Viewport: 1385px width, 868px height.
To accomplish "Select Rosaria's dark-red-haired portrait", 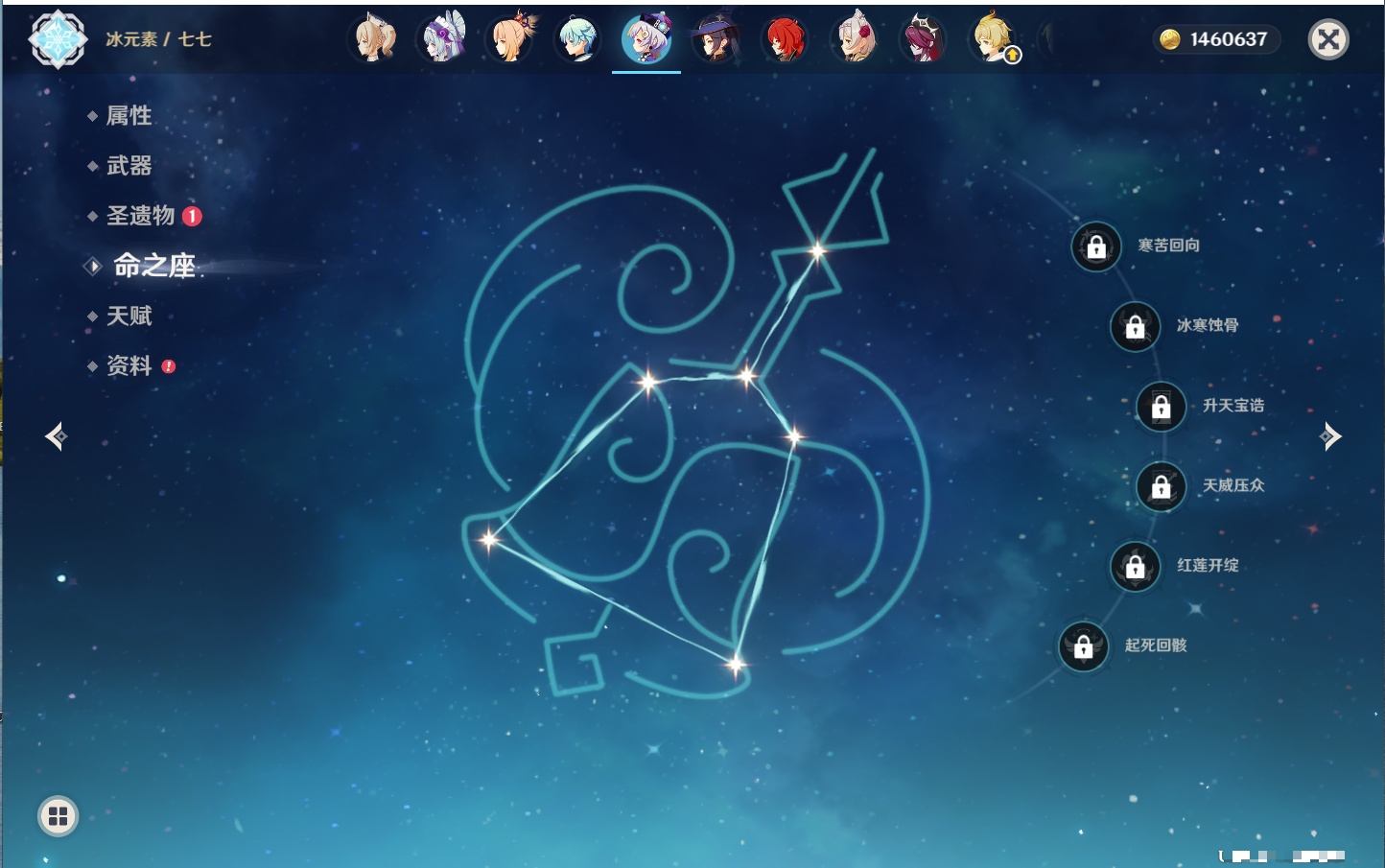I will point(924,39).
